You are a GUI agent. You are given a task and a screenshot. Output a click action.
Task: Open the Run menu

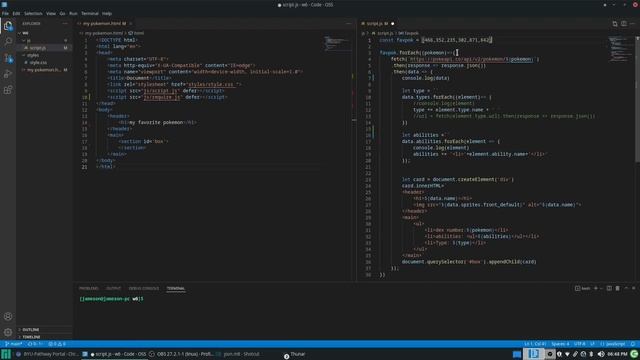[73, 13]
